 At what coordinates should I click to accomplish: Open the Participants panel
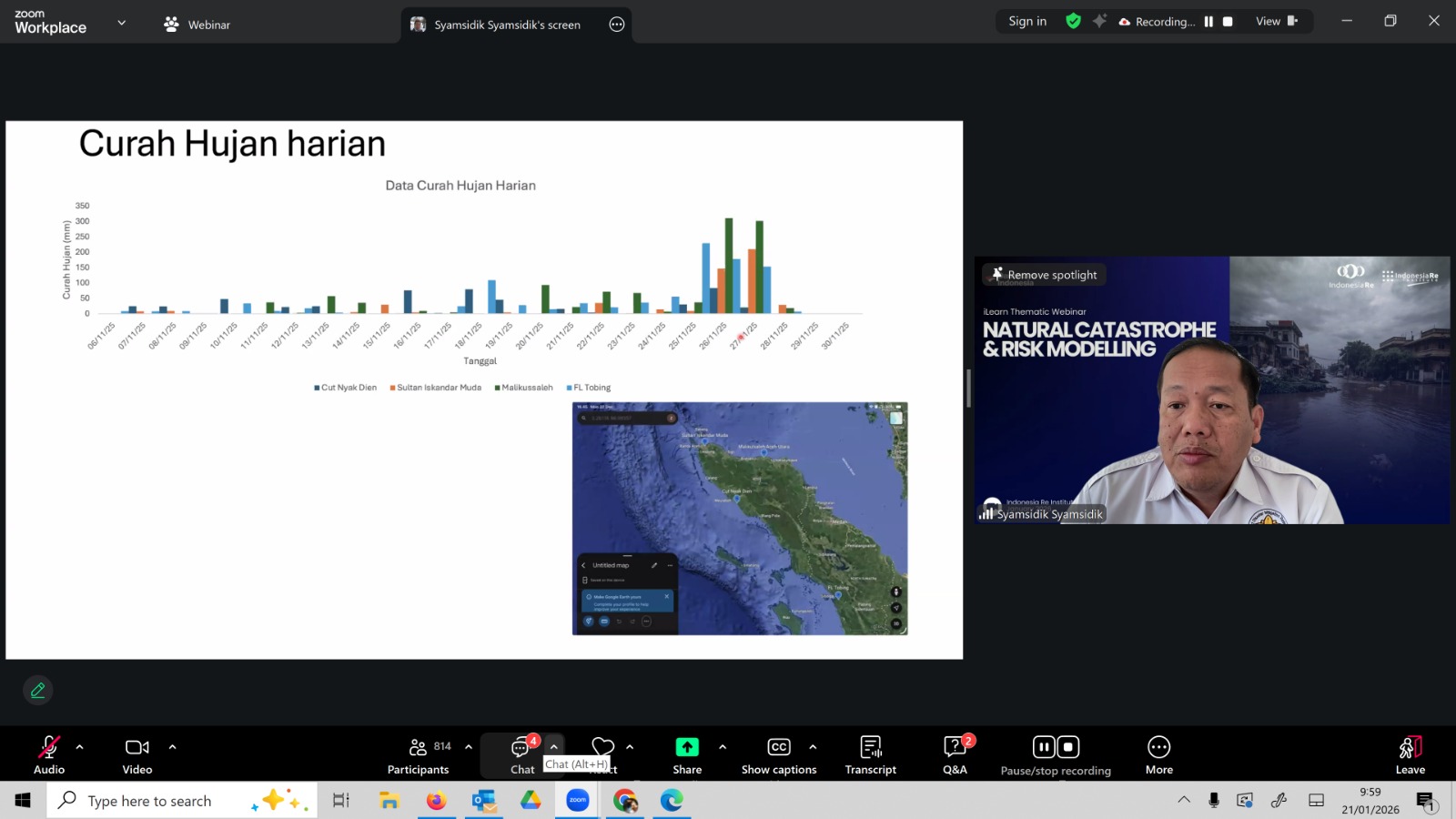[418, 748]
